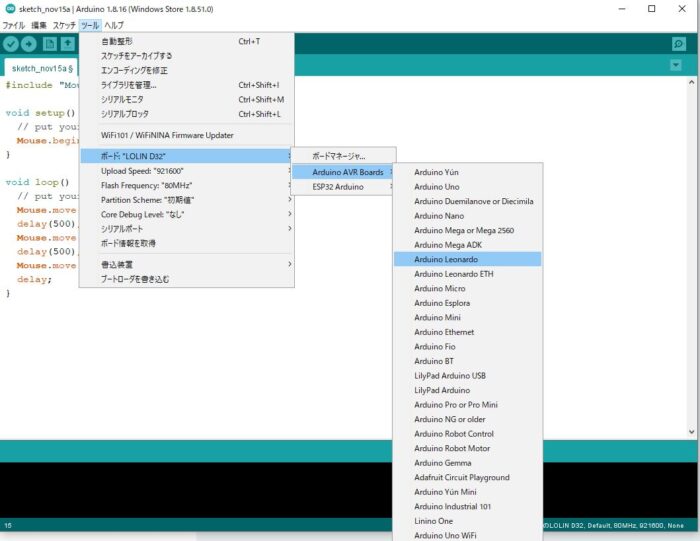
Task: Select Arduino Gemma board
Action: [x=467, y=463]
